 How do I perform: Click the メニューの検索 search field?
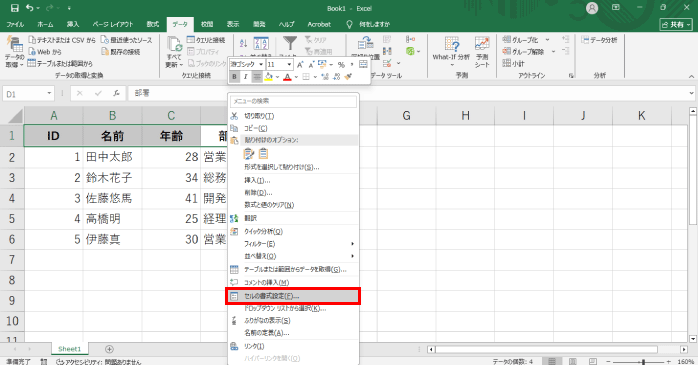pos(293,101)
